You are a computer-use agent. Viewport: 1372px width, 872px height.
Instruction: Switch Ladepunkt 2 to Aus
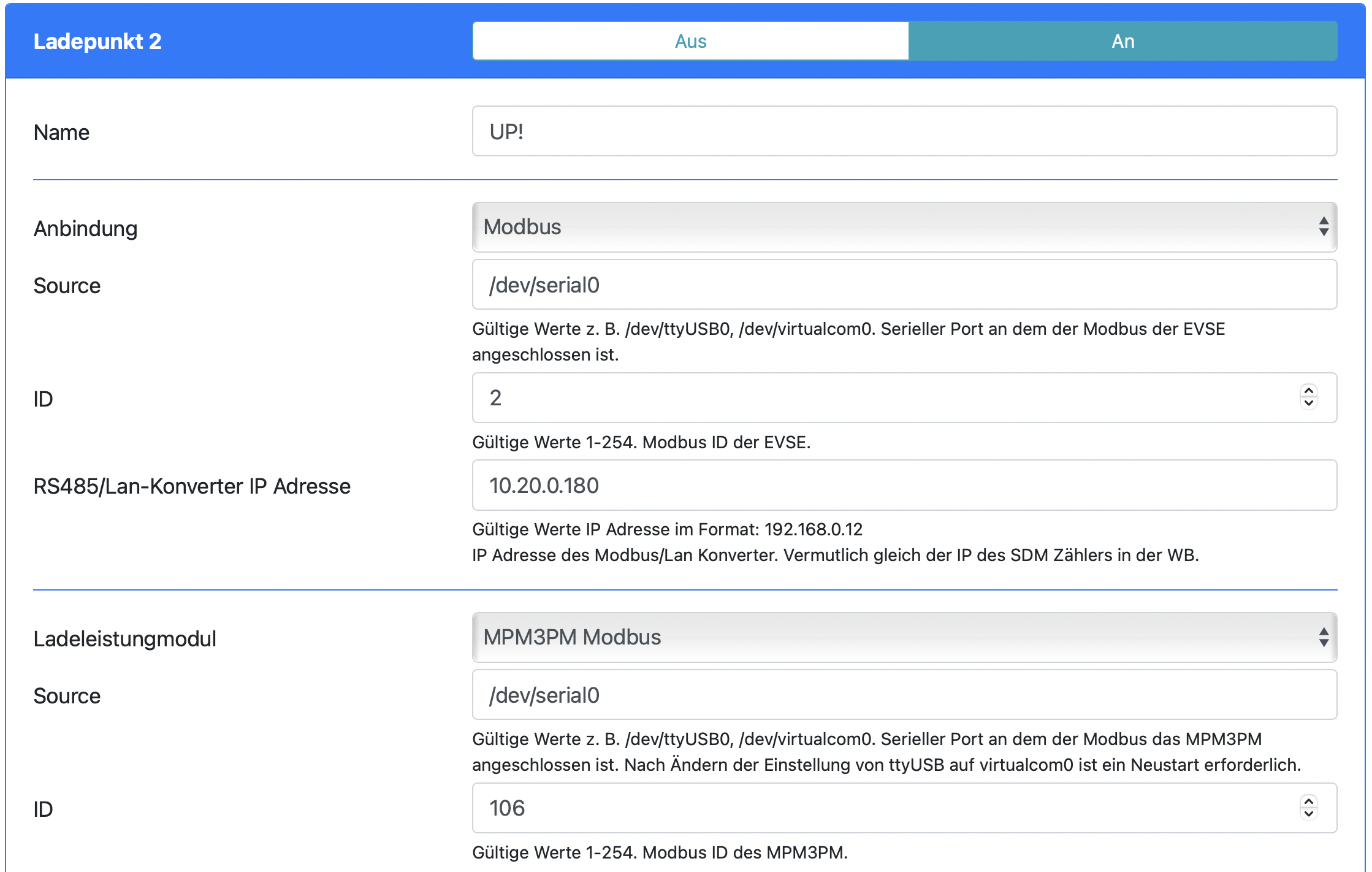pos(690,41)
